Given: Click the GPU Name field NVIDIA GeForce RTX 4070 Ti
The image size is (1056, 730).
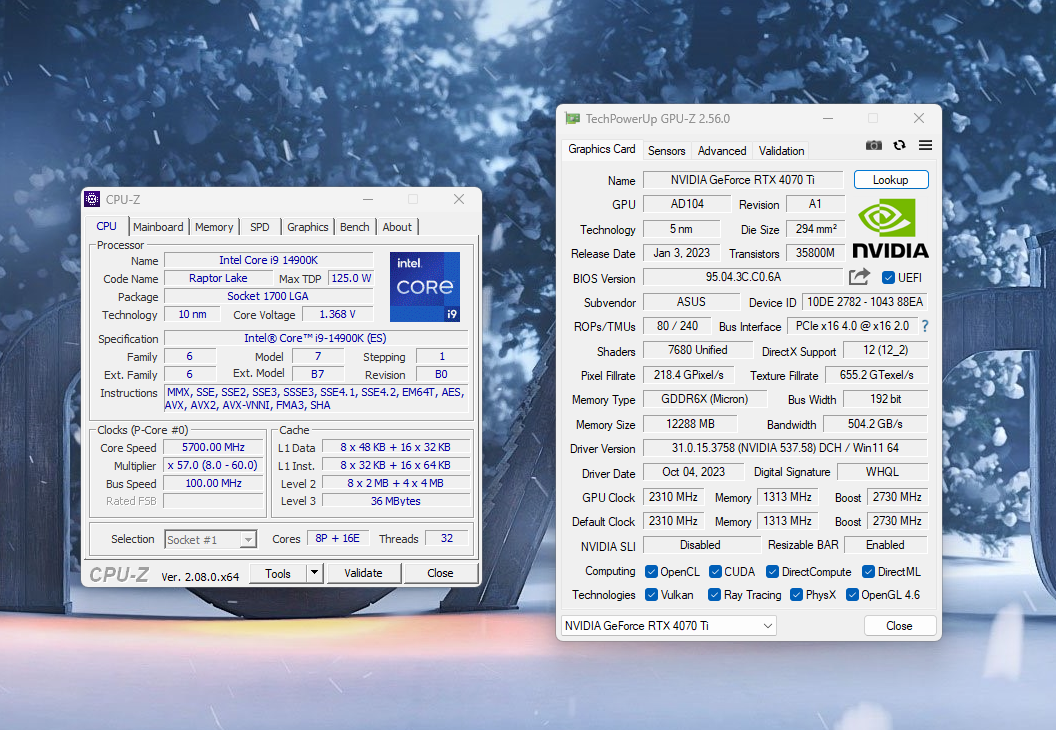Looking at the screenshot, I should [x=743, y=180].
